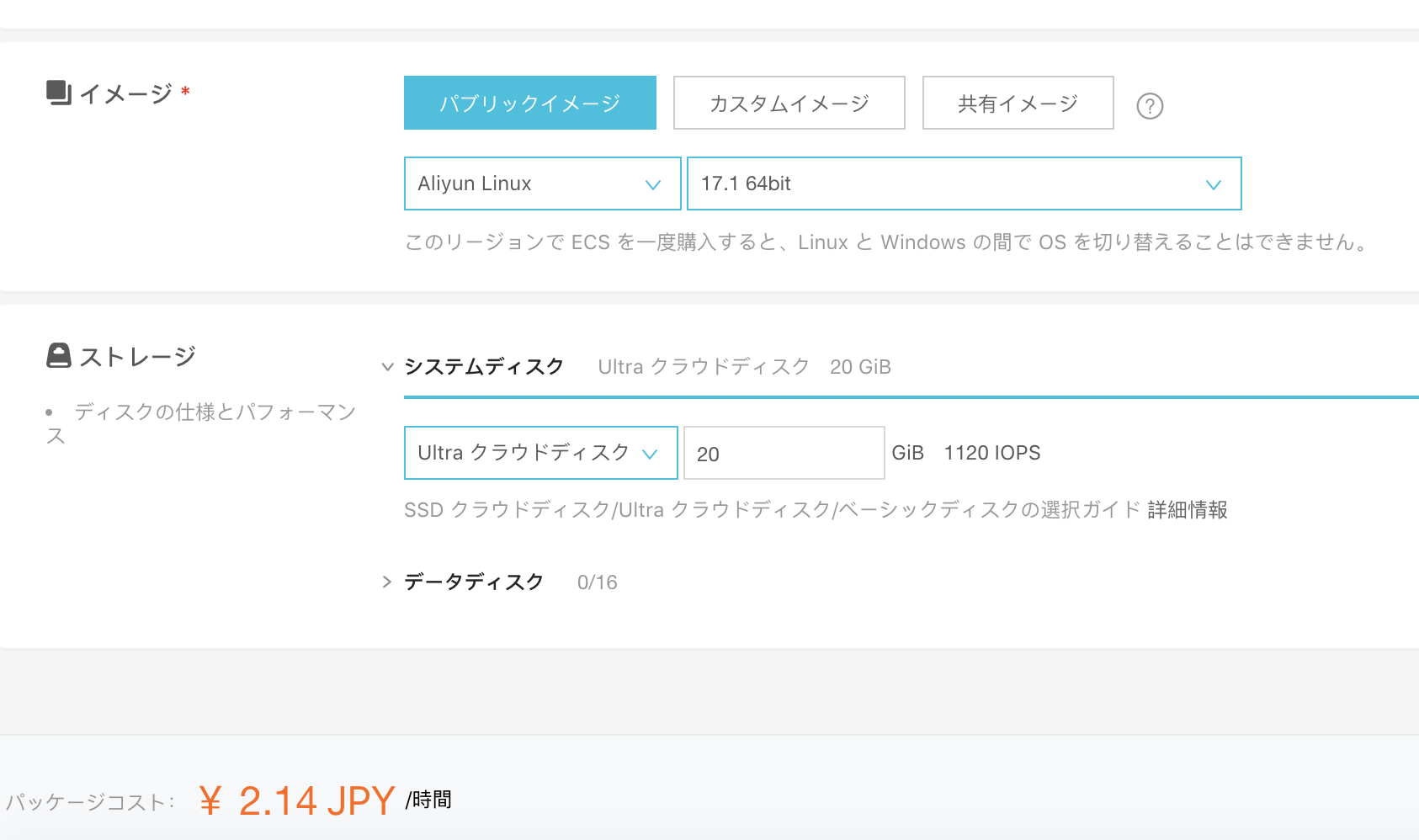Open the 詳細情報 link
Image resolution: width=1419 pixels, height=840 pixels.
click(1188, 510)
